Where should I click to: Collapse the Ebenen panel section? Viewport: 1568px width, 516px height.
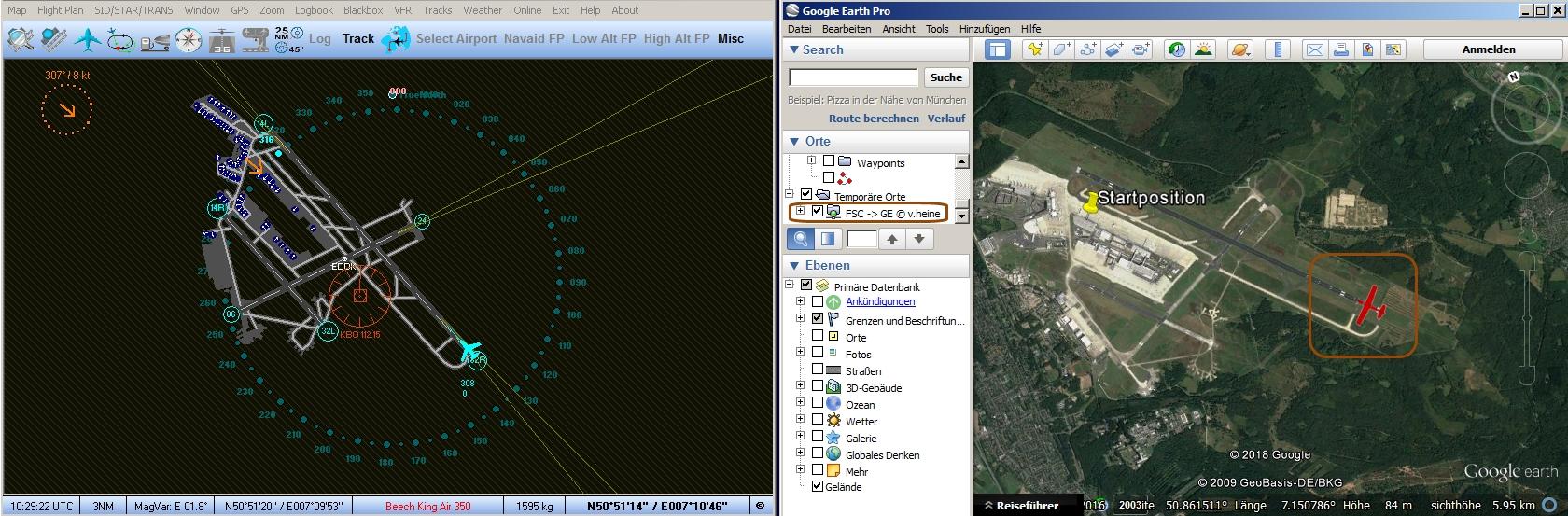(x=794, y=266)
